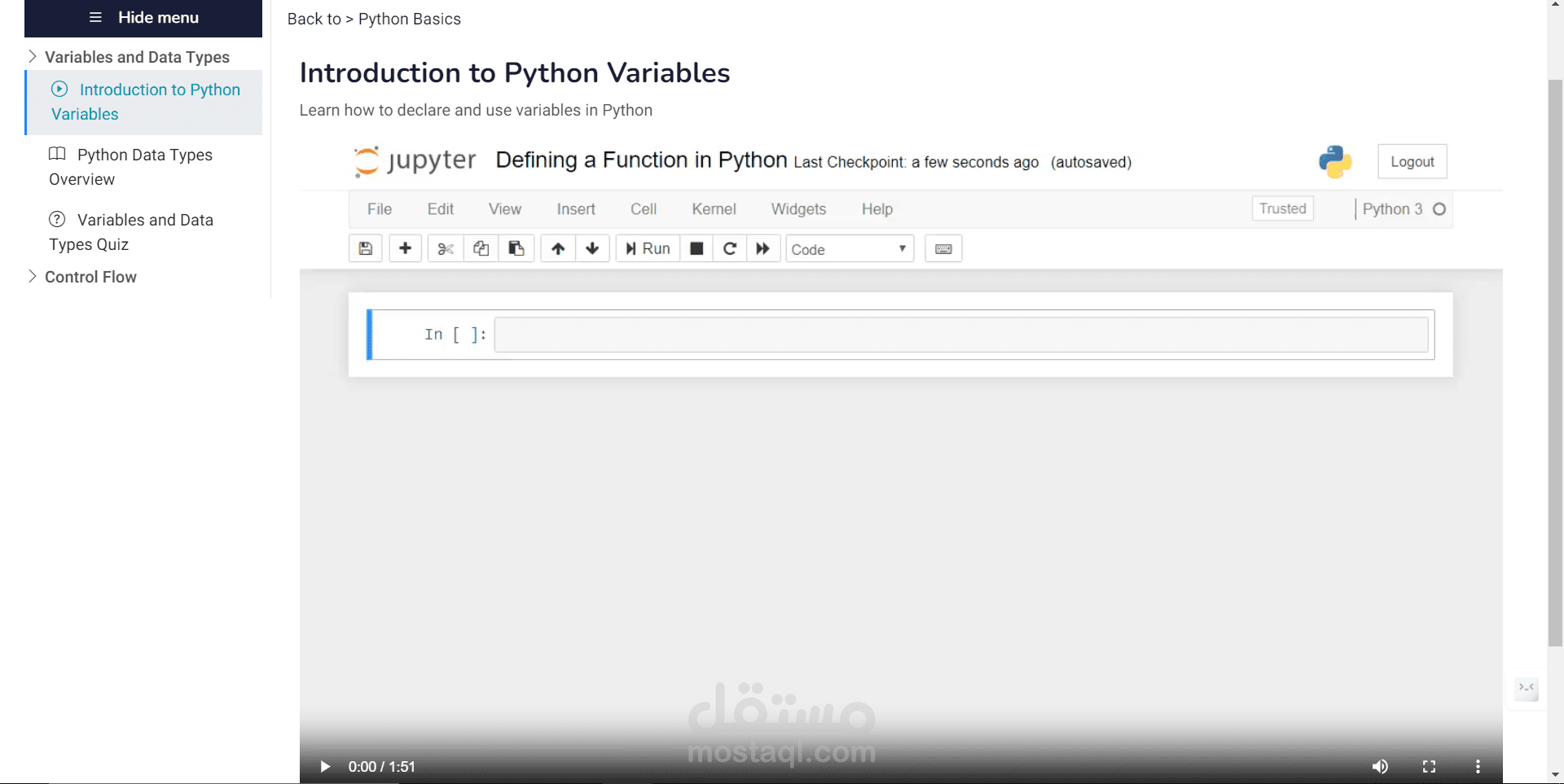Click the Hide menu button
The image size is (1564, 784).
coord(143,18)
